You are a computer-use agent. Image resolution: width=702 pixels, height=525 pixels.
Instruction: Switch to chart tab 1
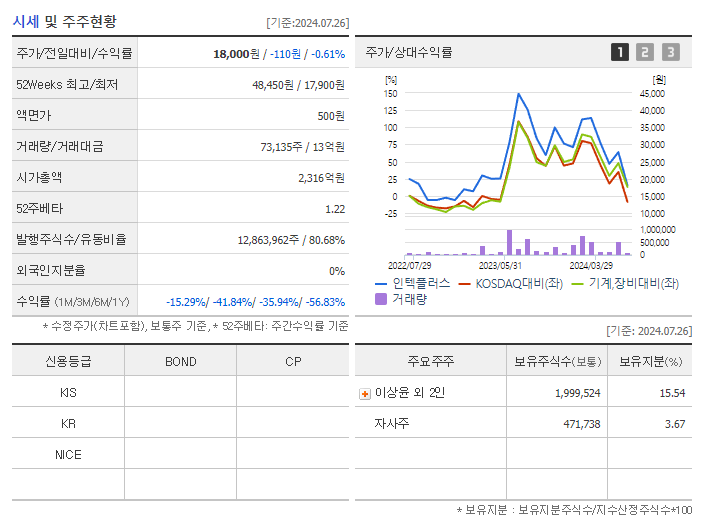click(x=620, y=52)
